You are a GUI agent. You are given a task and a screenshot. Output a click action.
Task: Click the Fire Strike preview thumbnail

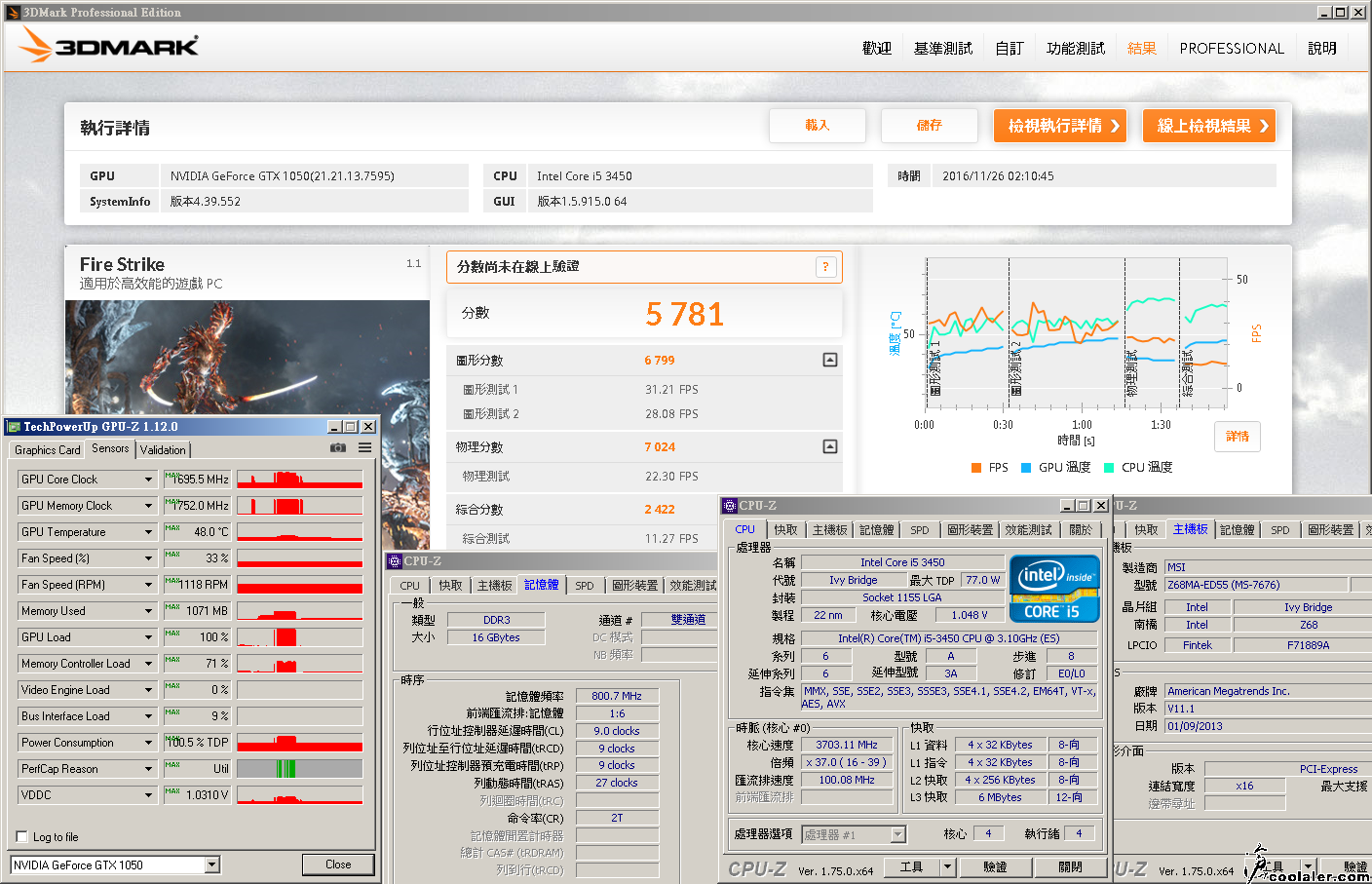click(247, 356)
